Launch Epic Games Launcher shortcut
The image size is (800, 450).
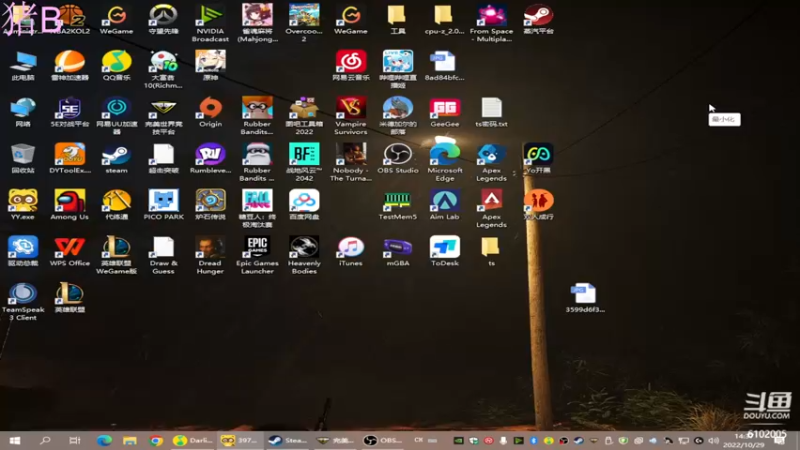tap(257, 255)
